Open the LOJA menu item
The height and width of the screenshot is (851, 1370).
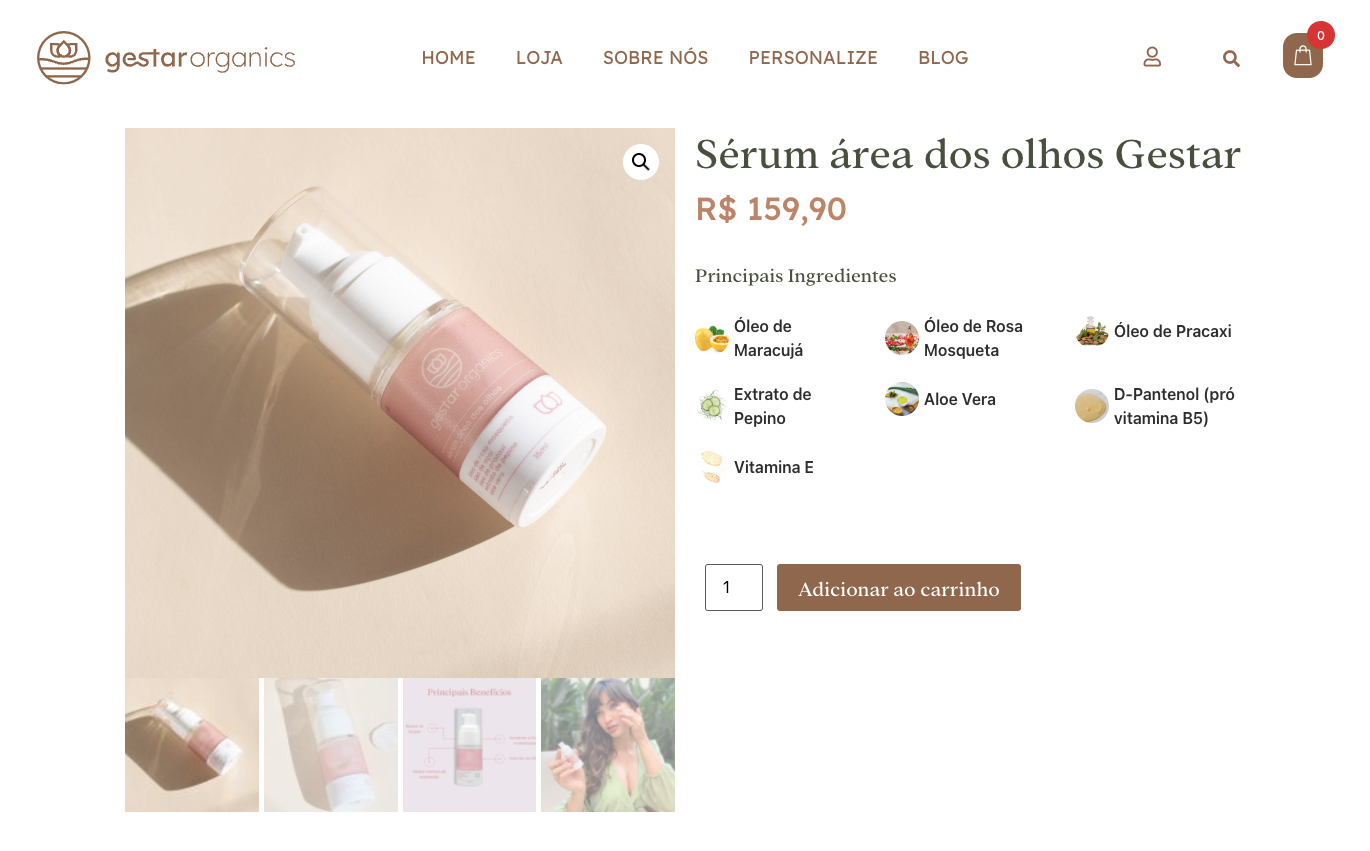(539, 58)
